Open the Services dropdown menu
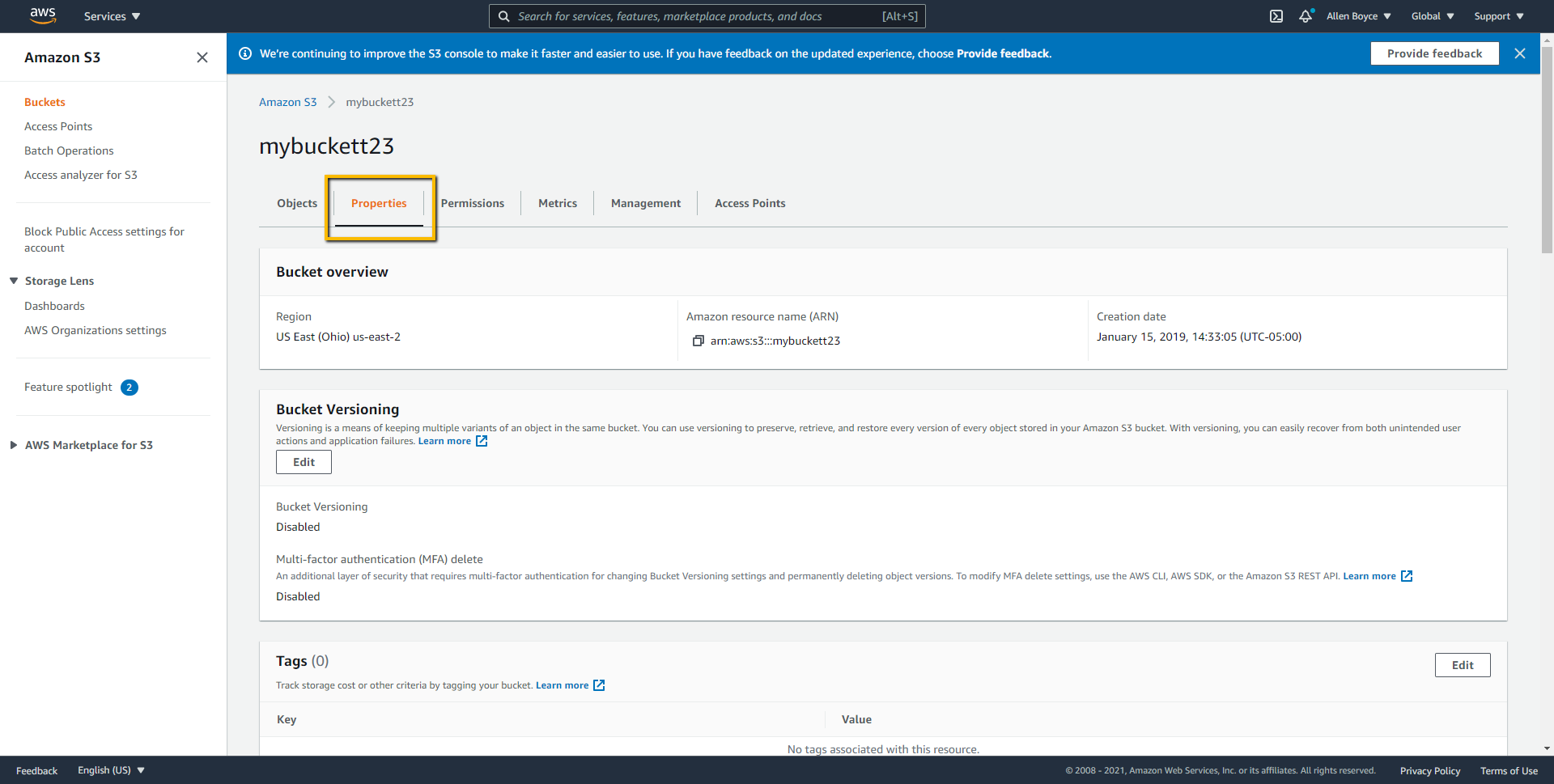 [112, 16]
